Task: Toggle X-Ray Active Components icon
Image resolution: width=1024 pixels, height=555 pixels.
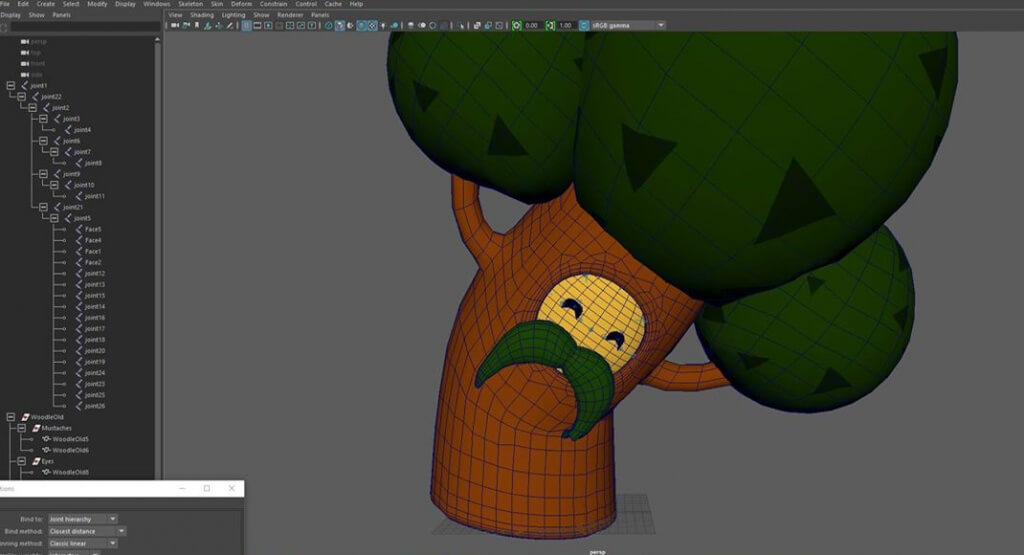Action: [488, 25]
